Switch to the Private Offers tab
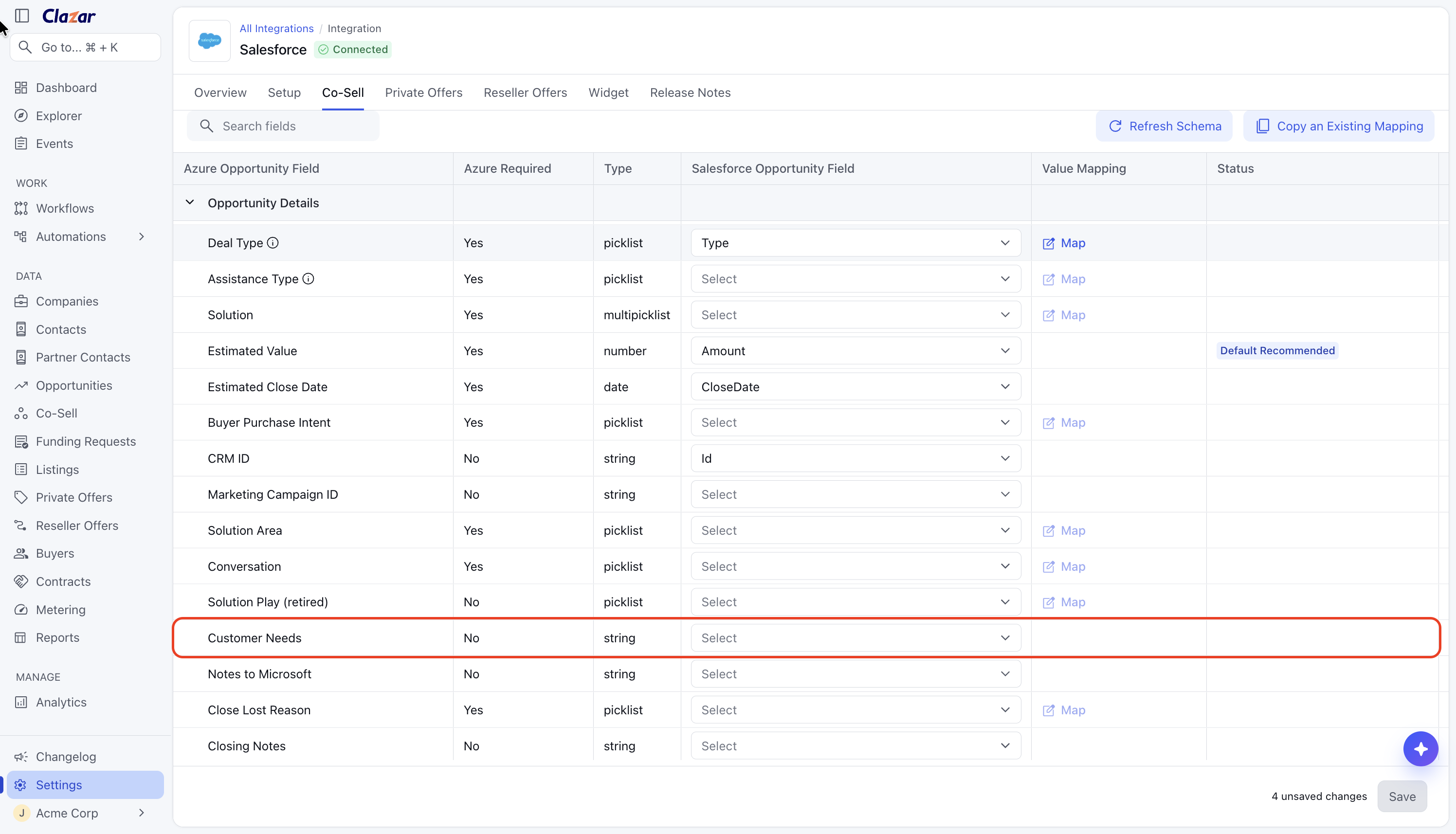The height and width of the screenshot is (834, 1456). tap(424, 93)
